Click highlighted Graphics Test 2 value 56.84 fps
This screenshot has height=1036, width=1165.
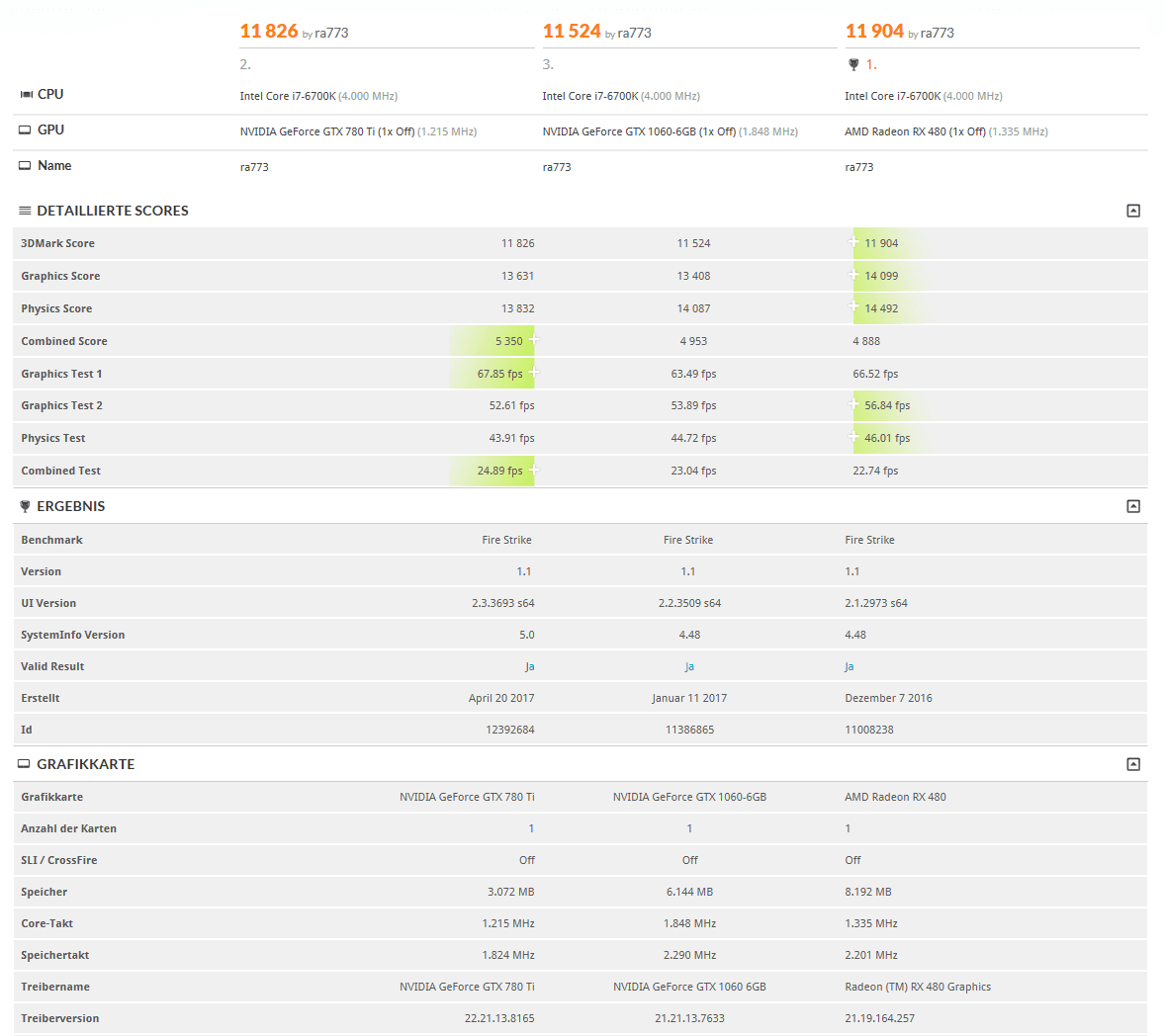tap(887, 405)
